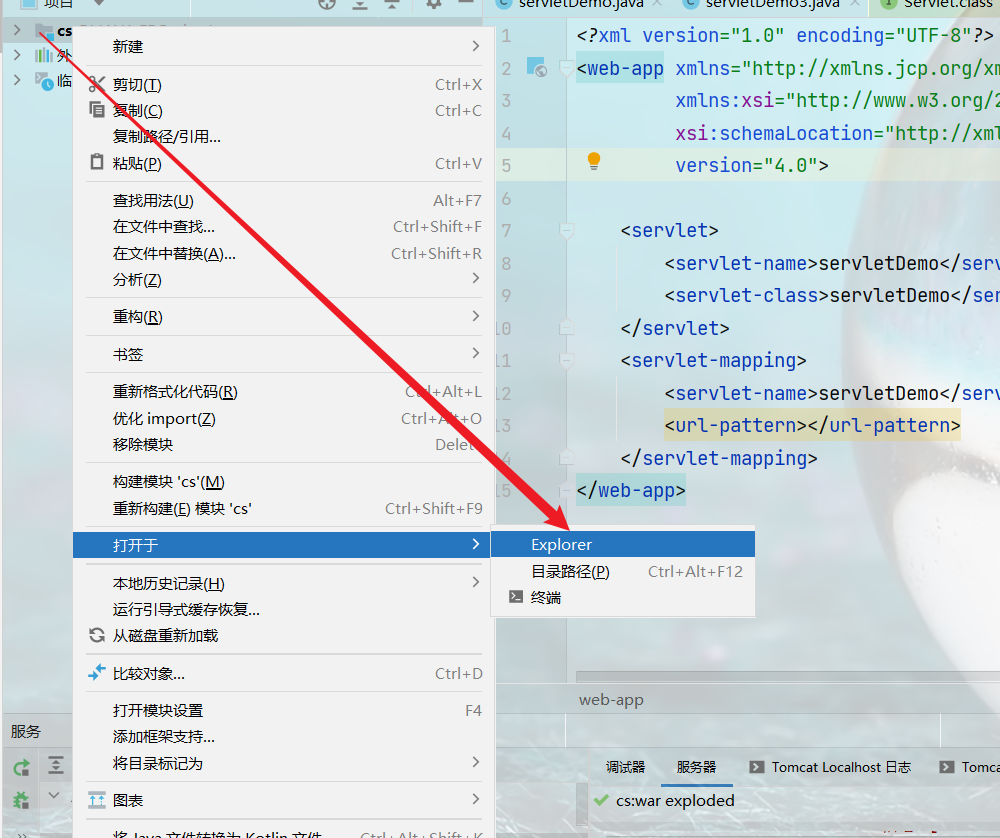Screen dimensions: 1000x838
Task: Choose 打开模块设置 from context menu
Action: (284, 710)
